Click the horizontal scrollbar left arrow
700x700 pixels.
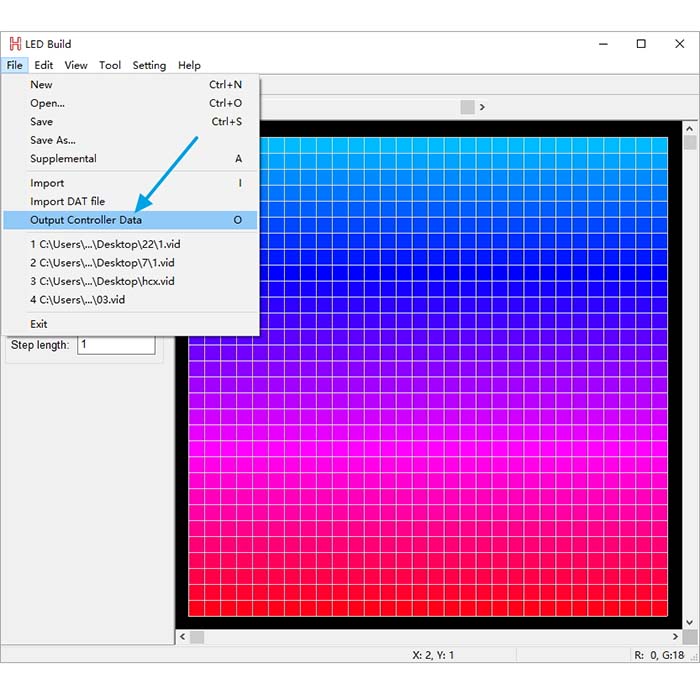pos(182,637)
